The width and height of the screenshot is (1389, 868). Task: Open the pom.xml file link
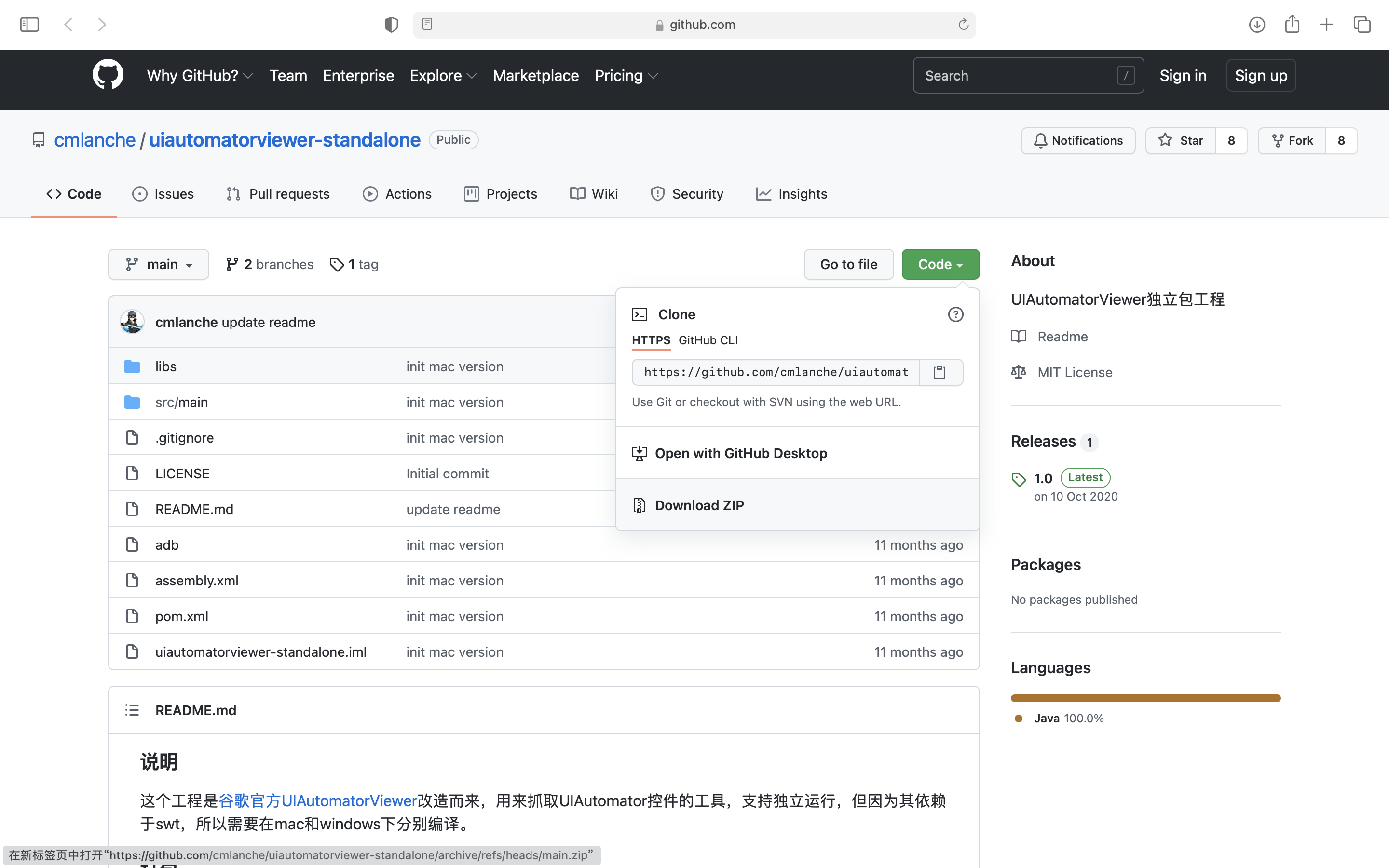click(x=181, y=617)
